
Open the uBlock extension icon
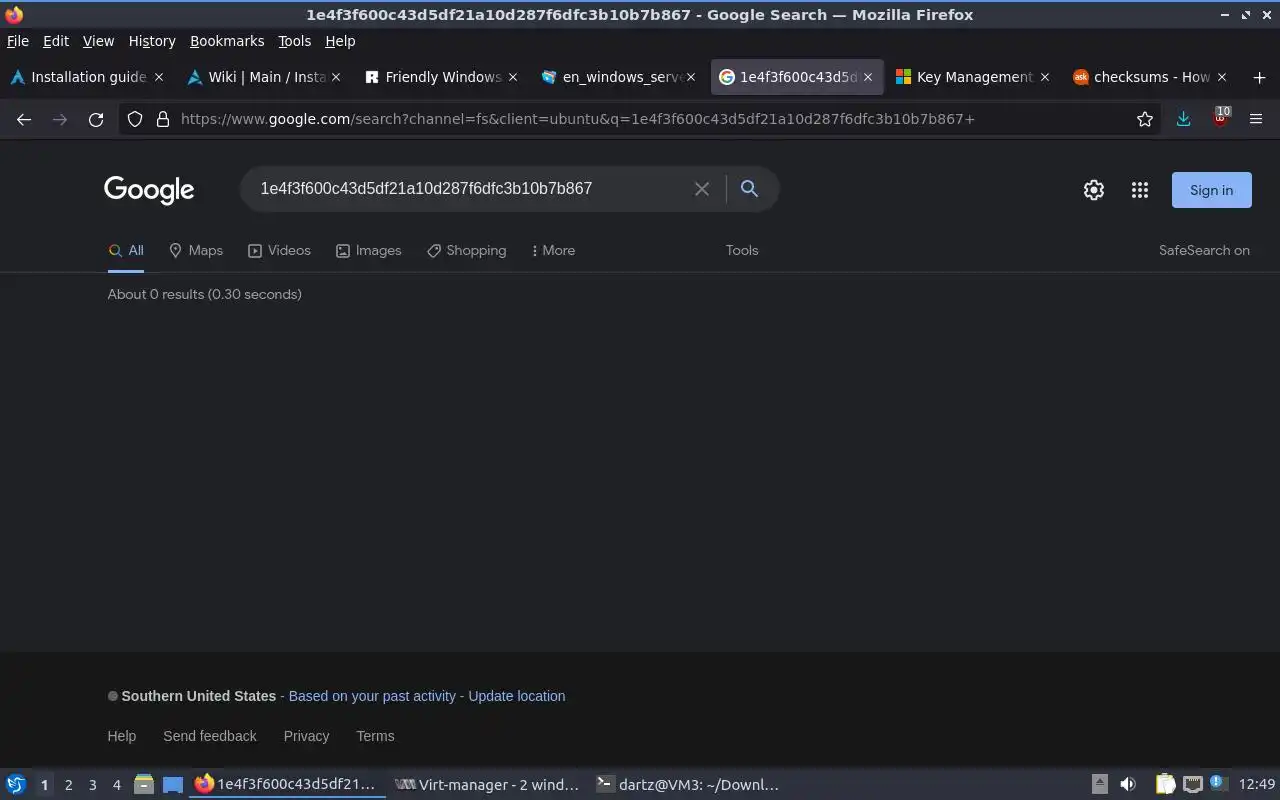tap(1220, 118)
